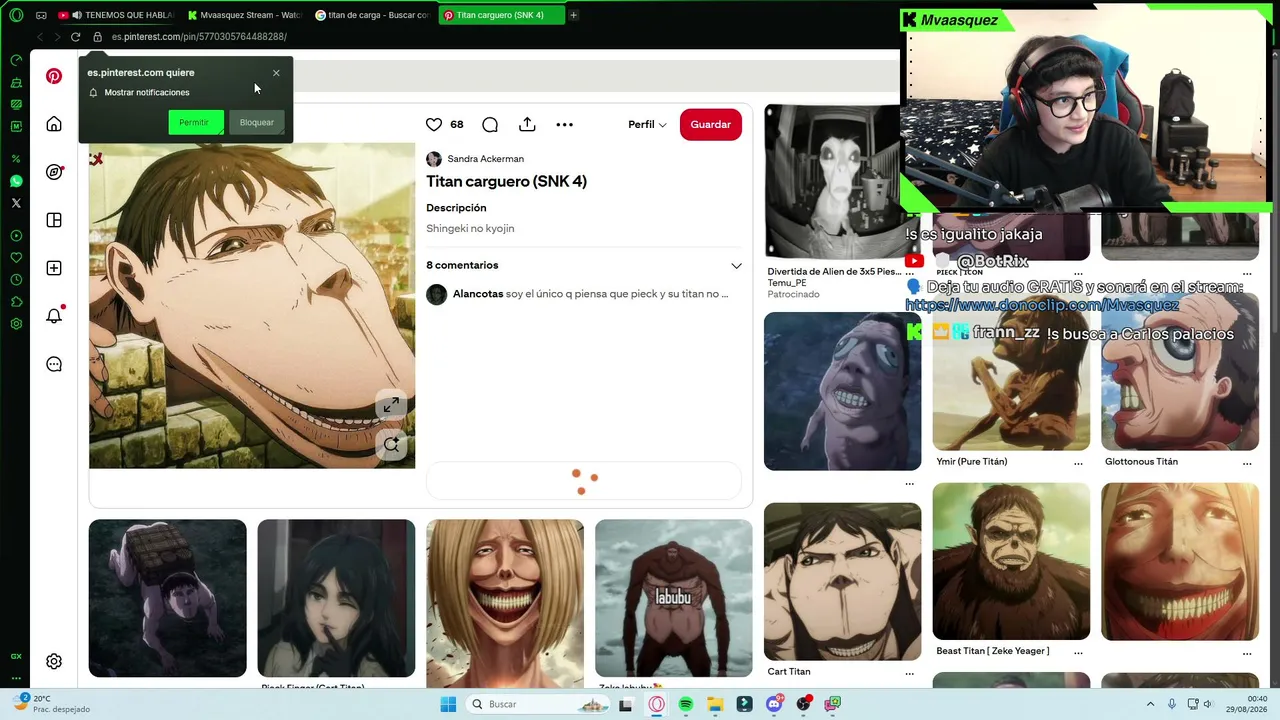Open the Cart Titan pin thumbnail

[843, 581]
